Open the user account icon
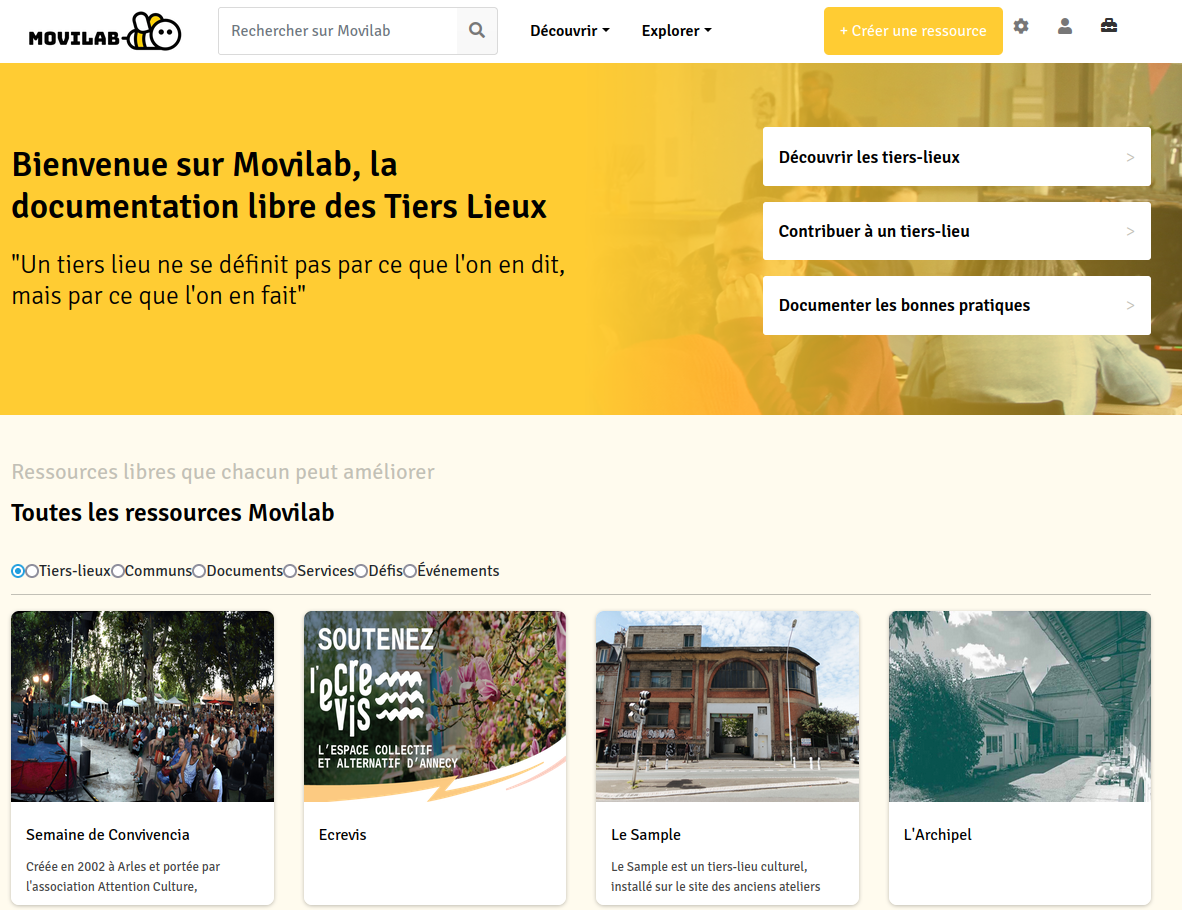The image size is (1182, 910). (x=1064, y=26)
